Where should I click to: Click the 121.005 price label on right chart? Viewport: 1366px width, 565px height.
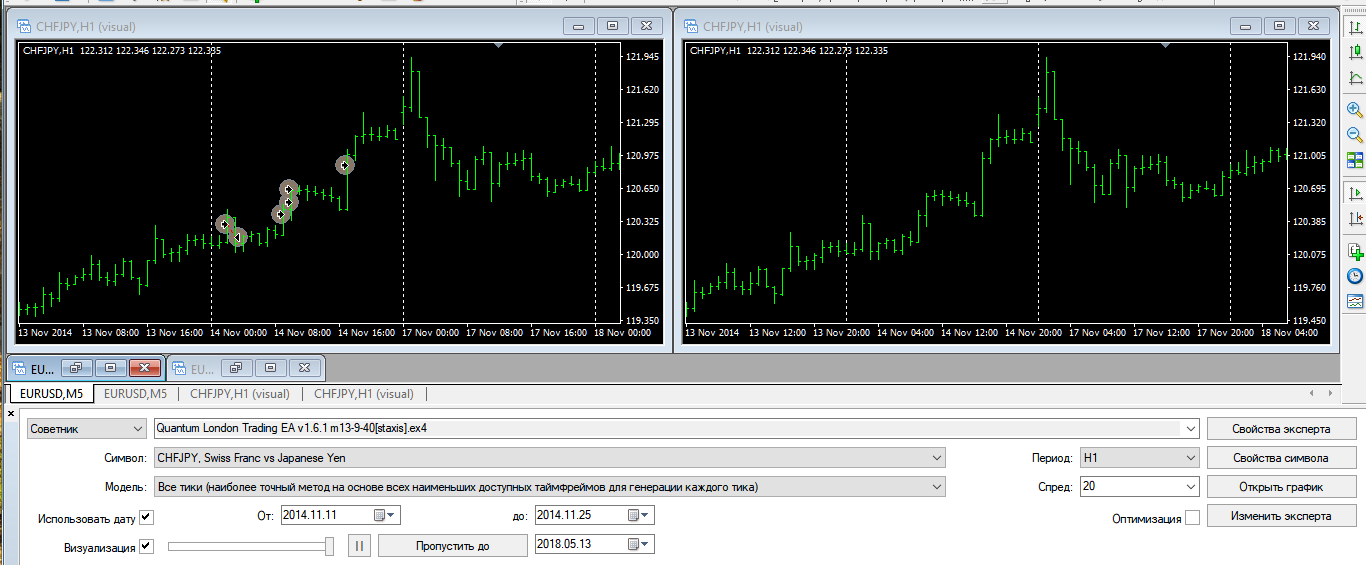coord(1309,156)
